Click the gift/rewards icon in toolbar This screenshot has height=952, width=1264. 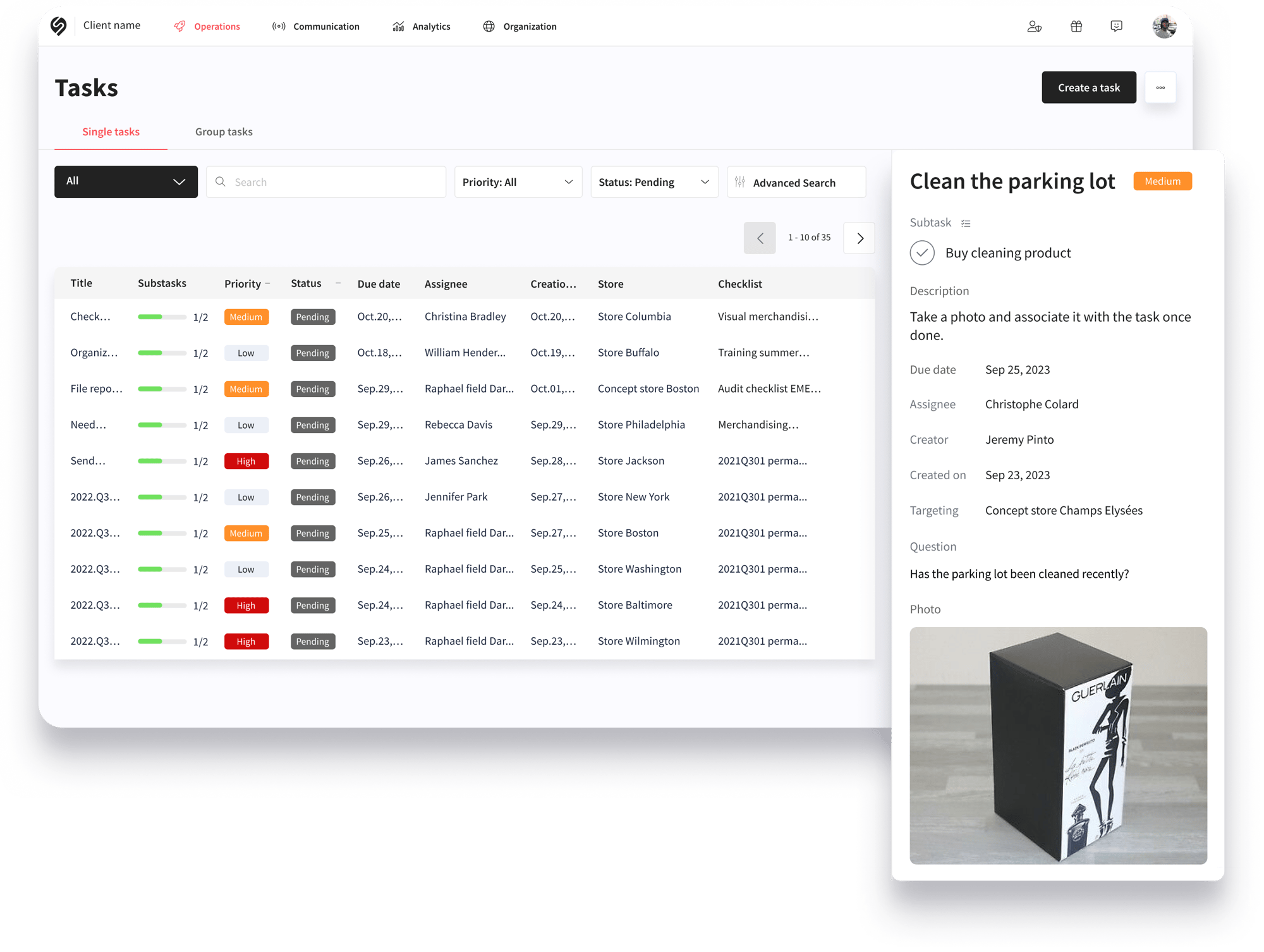click(x=1075, y=26)
